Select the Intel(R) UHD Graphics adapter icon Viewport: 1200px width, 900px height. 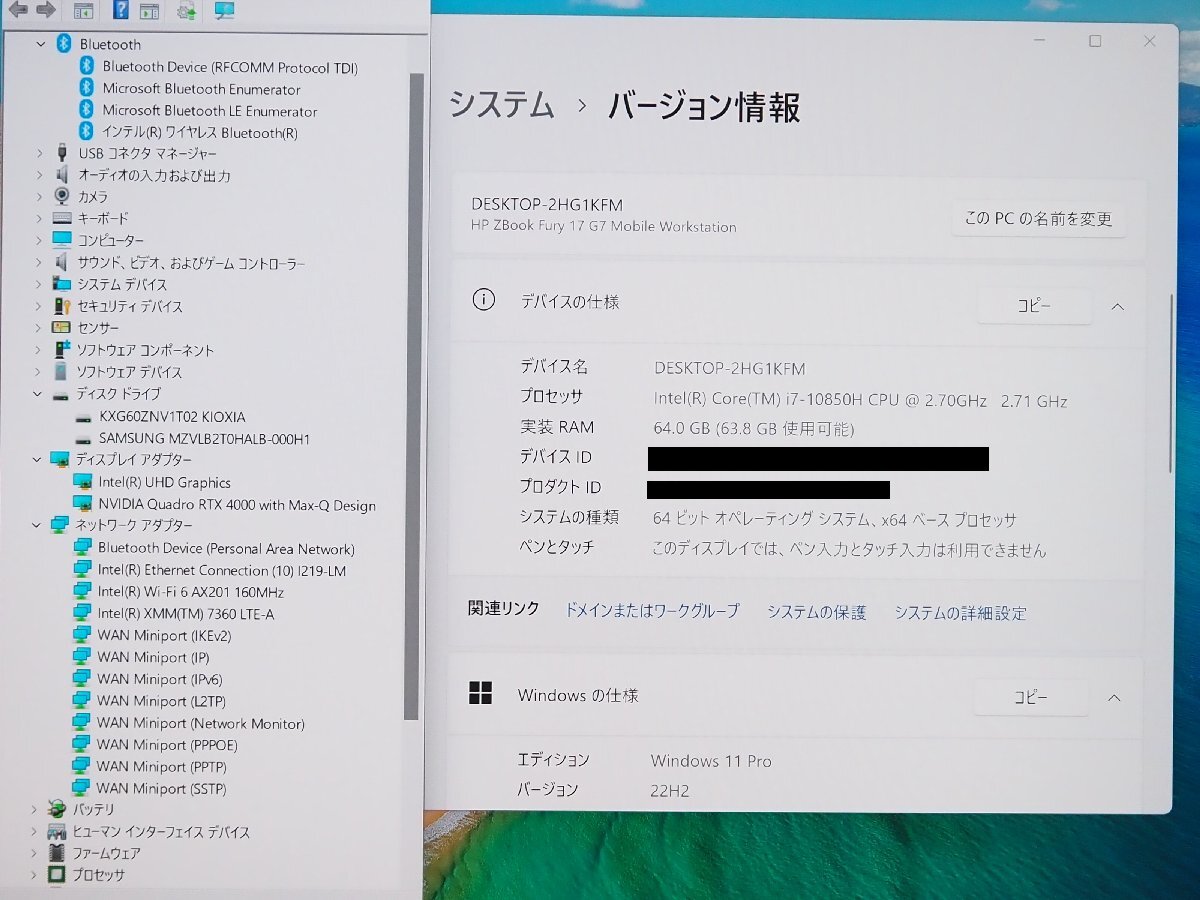pos(83,483)
